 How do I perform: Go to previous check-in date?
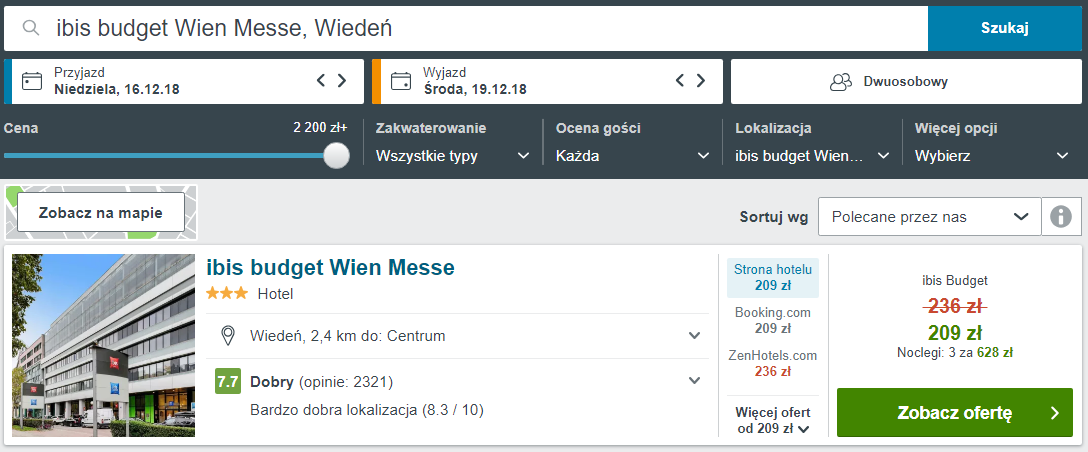click(321, 81)
